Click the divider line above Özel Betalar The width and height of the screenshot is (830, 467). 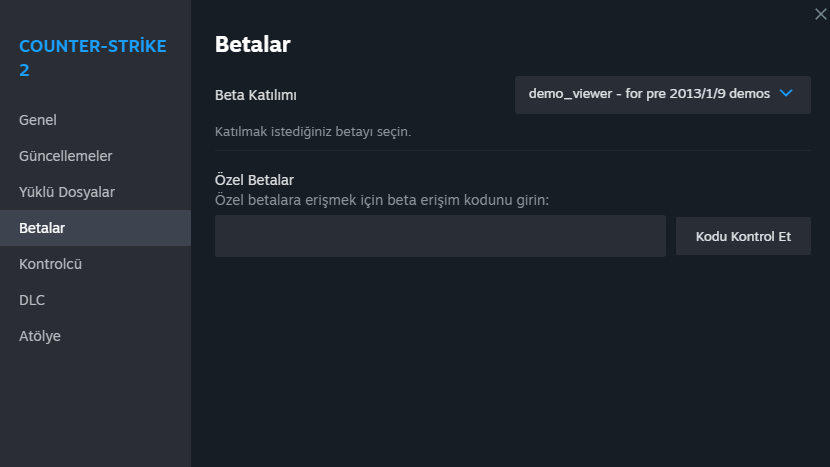tap(512, 151)
